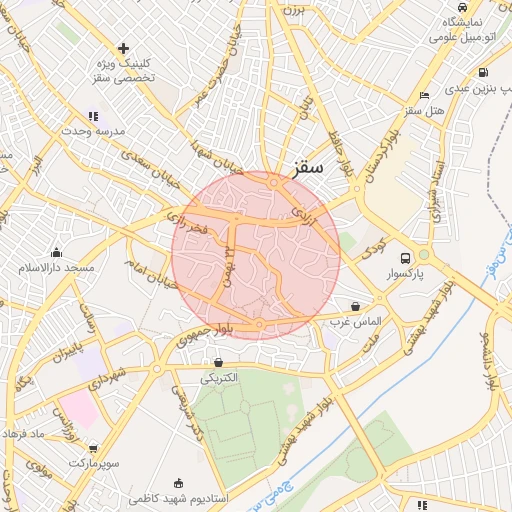Select the pink building block near شهرداری

click(79, 410)
